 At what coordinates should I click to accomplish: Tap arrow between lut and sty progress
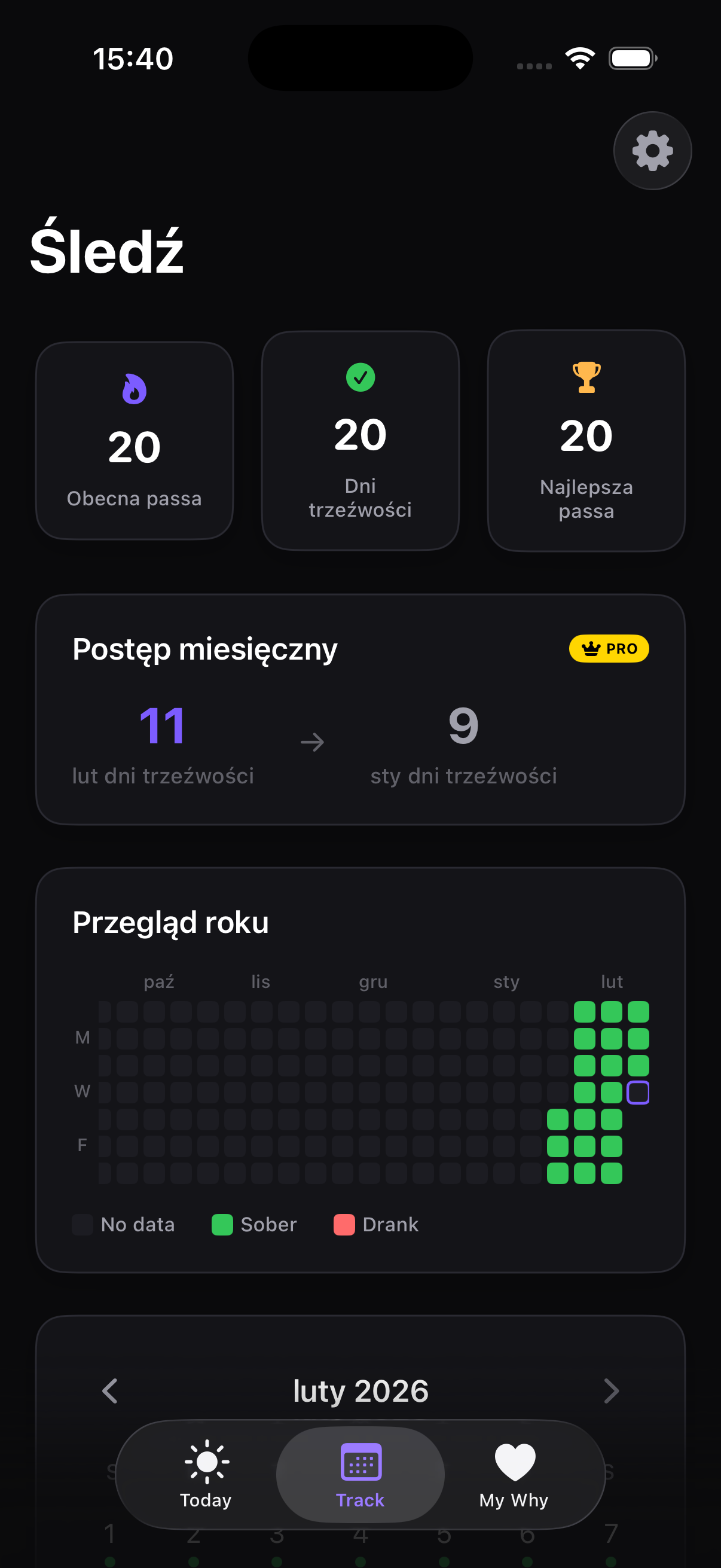(313, 742)
